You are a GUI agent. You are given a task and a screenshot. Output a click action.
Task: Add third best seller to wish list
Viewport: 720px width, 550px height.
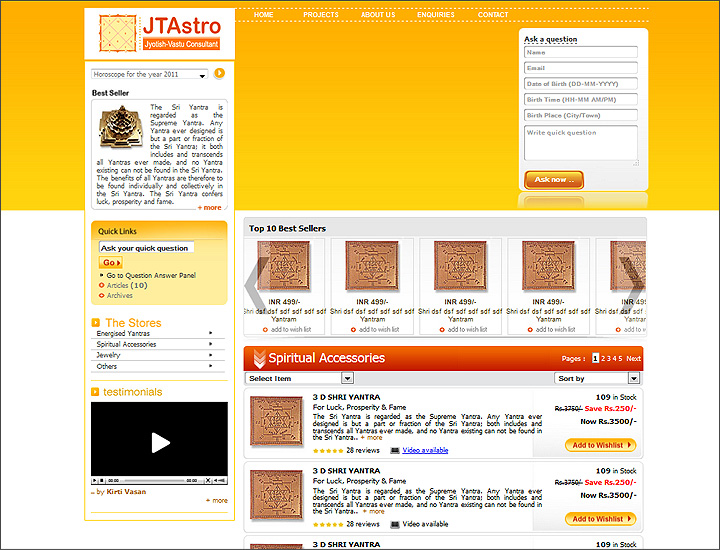click(464, 330)
